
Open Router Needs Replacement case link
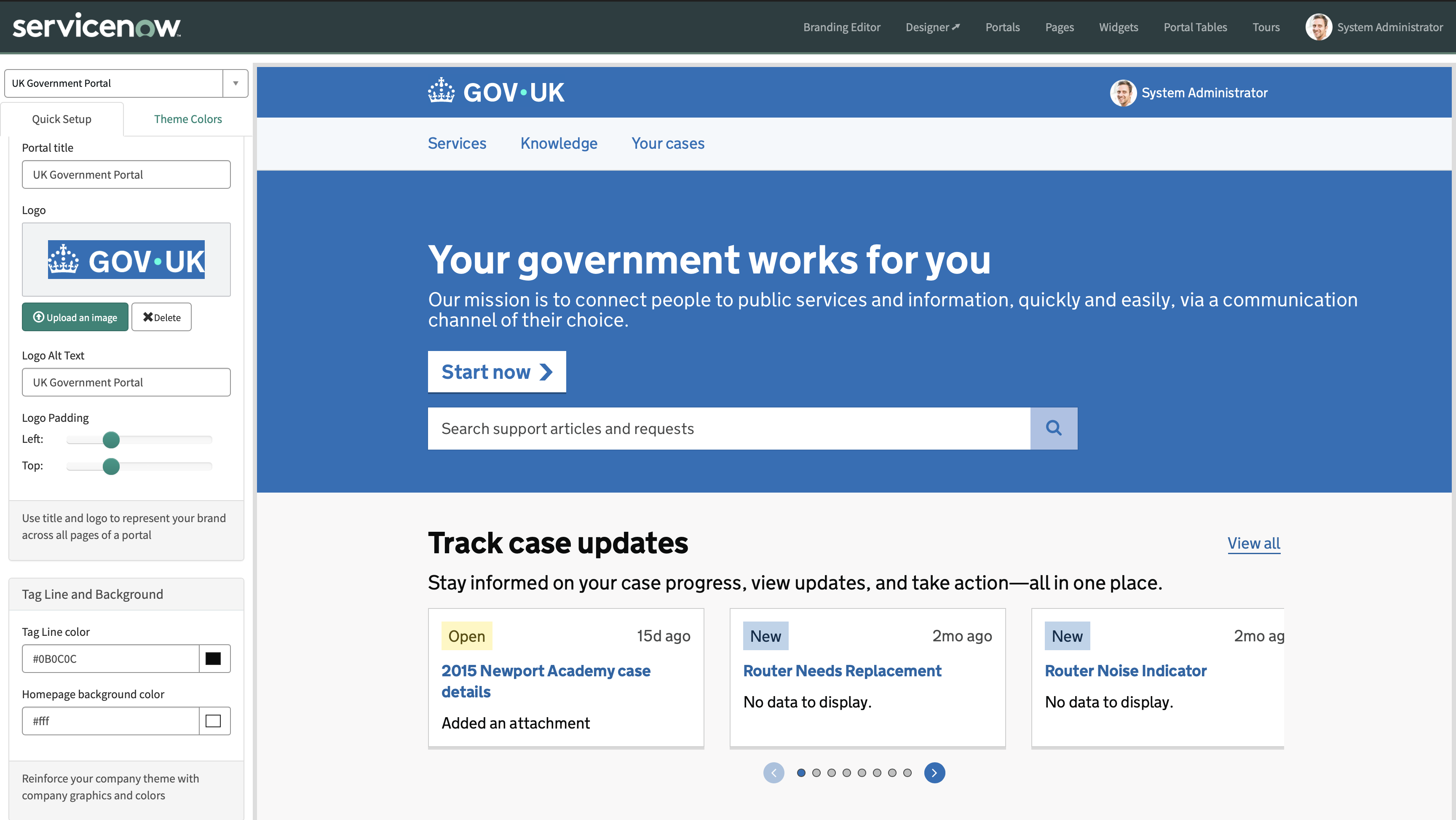coord(842,671)
